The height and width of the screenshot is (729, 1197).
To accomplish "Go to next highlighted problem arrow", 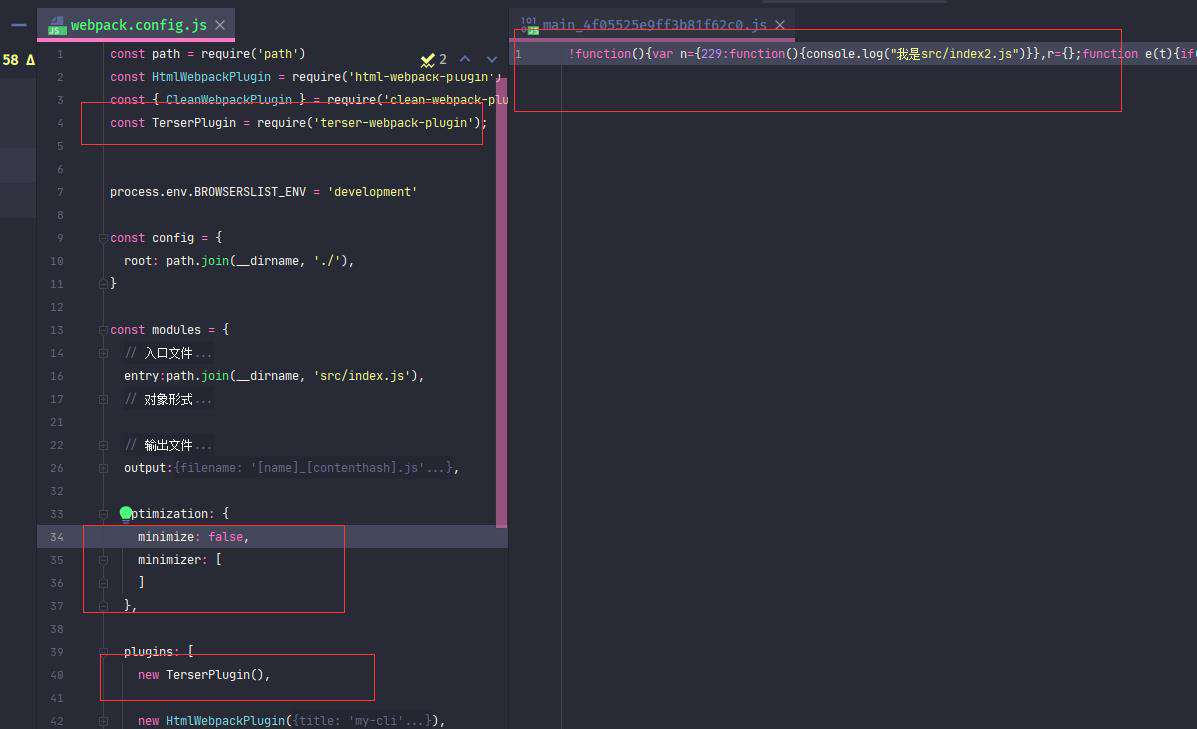I will point(492,59).
